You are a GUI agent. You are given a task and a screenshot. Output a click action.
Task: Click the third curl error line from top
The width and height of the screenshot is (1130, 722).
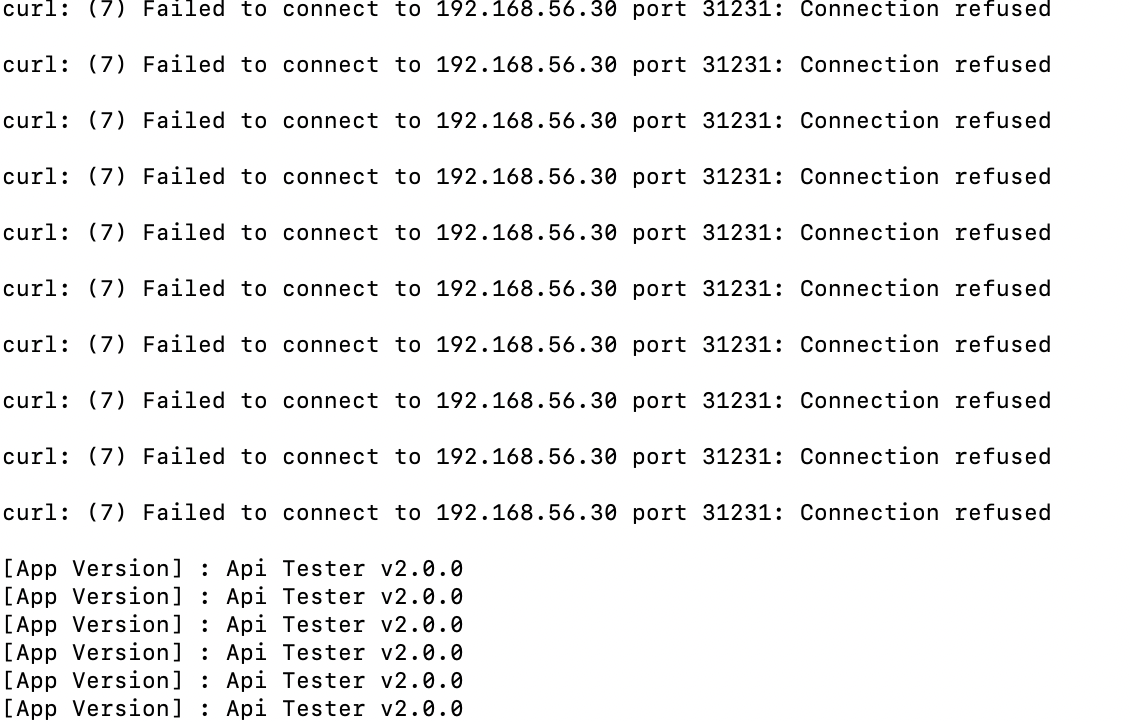point(527,121)
